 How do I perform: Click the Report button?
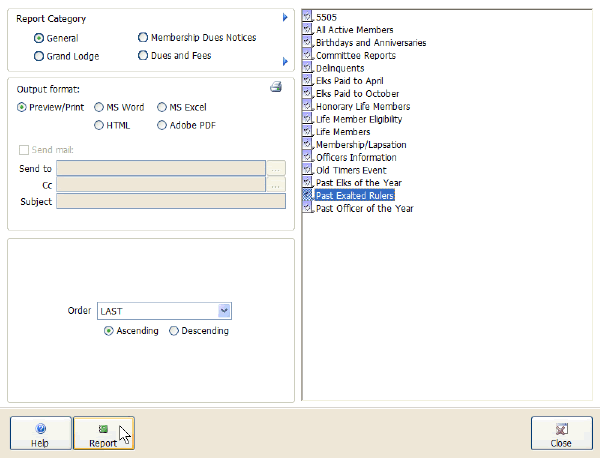point(103,434)
